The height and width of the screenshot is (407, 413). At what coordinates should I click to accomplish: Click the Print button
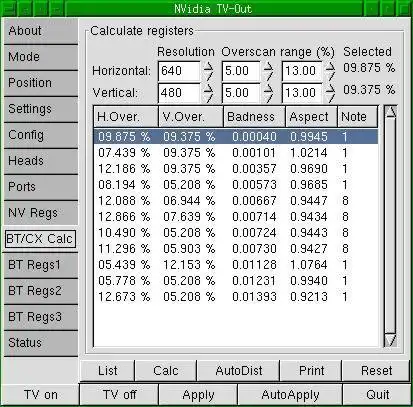point(311,371)
